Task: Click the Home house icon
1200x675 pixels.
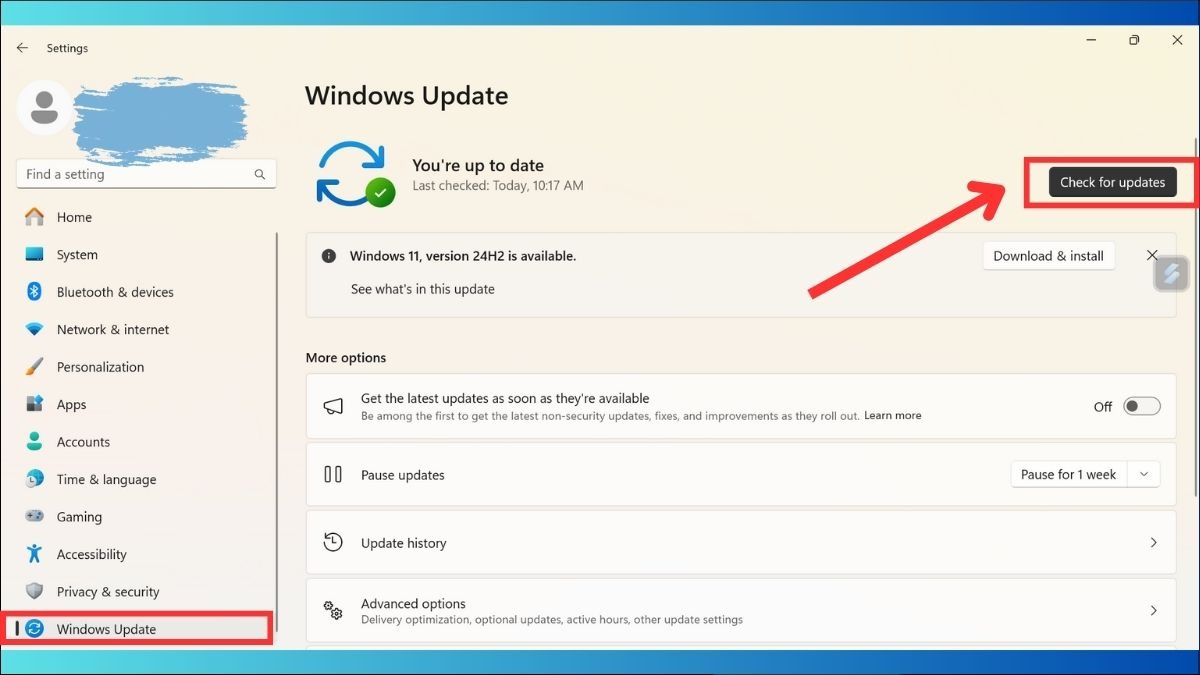Action: (35, 217)
